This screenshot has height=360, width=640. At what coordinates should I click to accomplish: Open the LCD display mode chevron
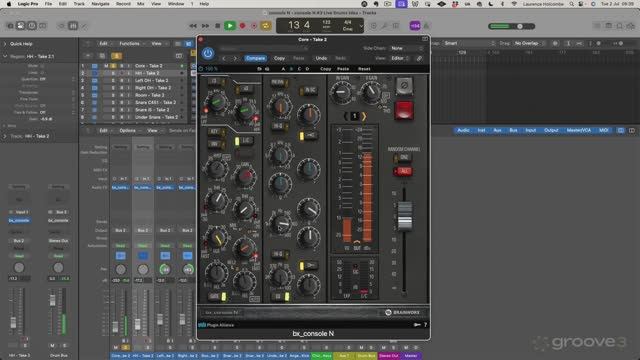[x=361, y=26]
